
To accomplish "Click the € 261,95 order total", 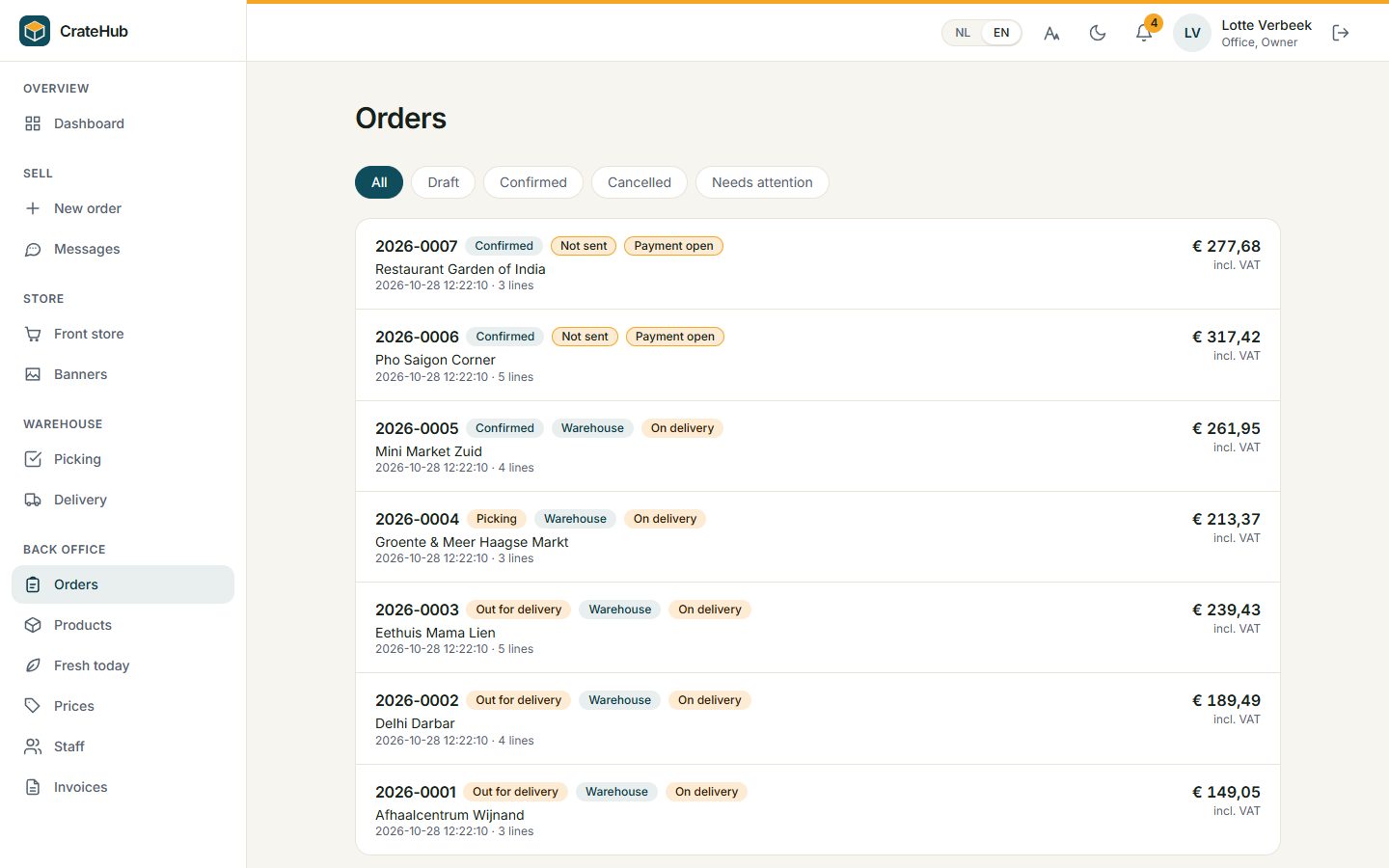I will click(1226, 428).
